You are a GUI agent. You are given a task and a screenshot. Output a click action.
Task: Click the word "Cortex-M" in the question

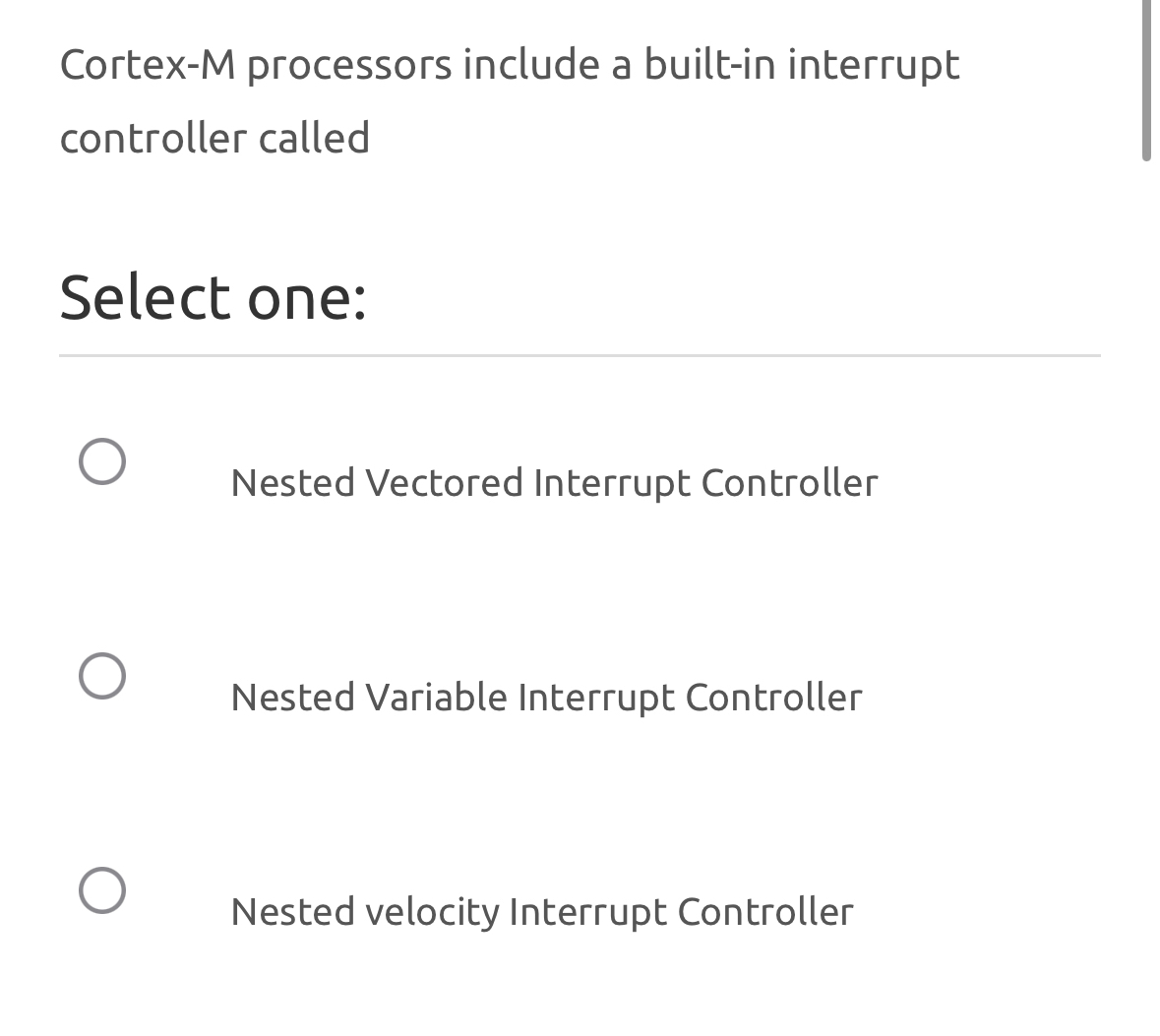coord(147,65)
